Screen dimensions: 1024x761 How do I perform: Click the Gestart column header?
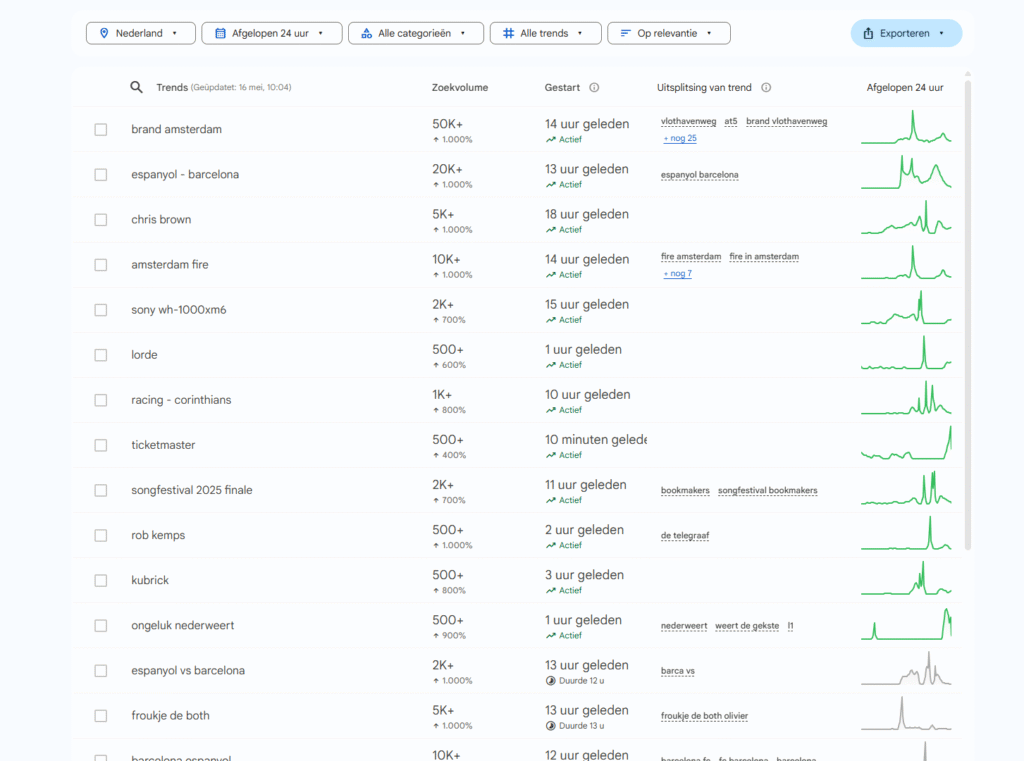tap(562, 88)
